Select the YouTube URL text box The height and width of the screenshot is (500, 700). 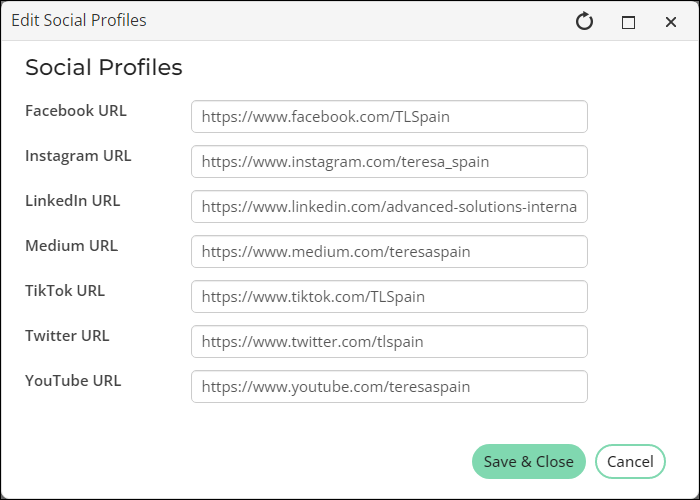[389, 387]
